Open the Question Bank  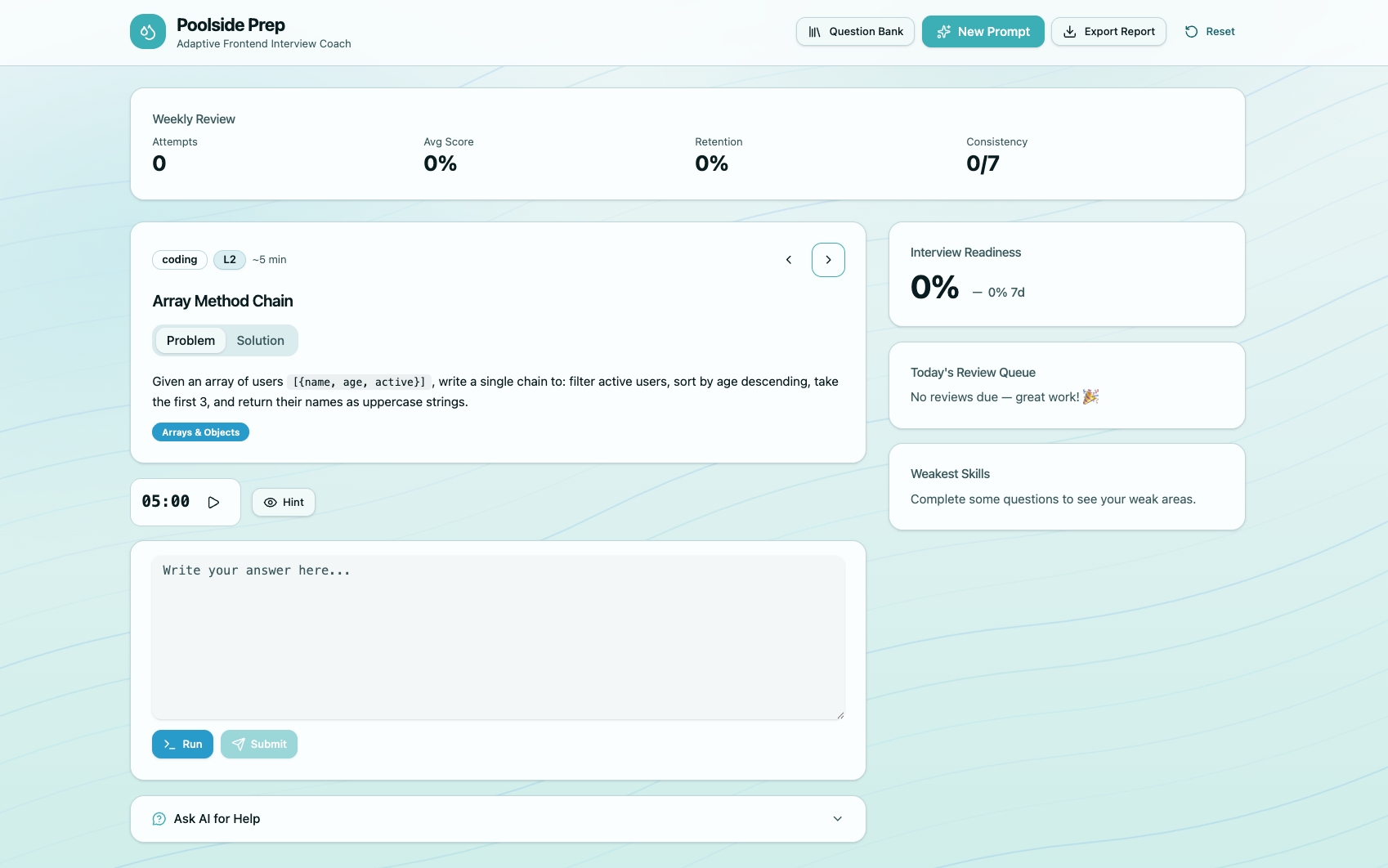(855, 32)
